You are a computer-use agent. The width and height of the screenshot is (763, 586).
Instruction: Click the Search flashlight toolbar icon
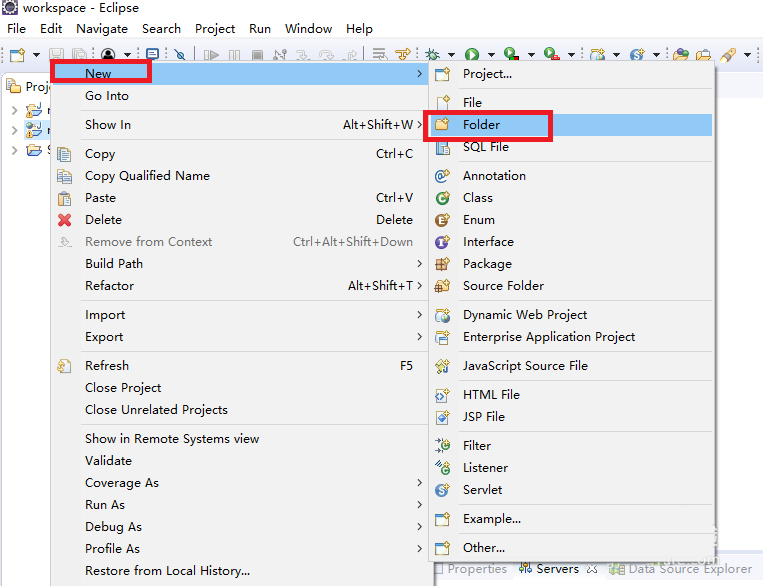[x=728, y=55]
